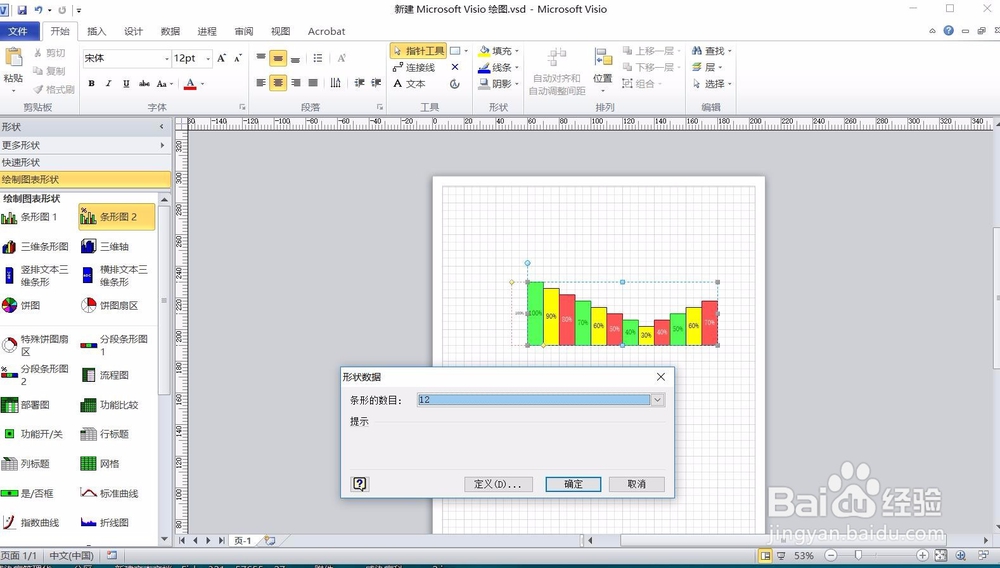
Task: Toggle strikethrough formatting
Action: pos(144,84)
